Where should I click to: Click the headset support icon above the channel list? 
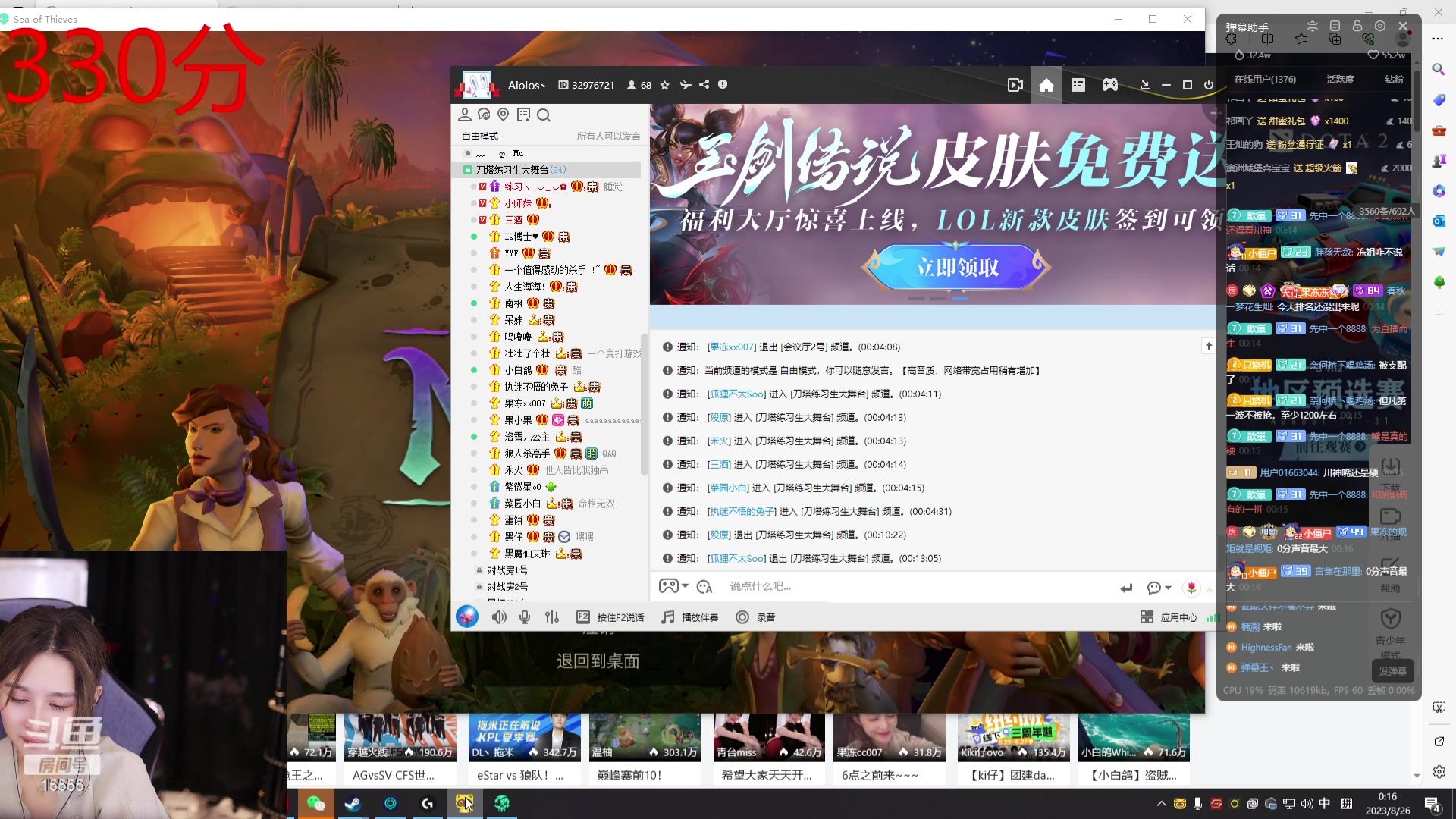point(484,115)
